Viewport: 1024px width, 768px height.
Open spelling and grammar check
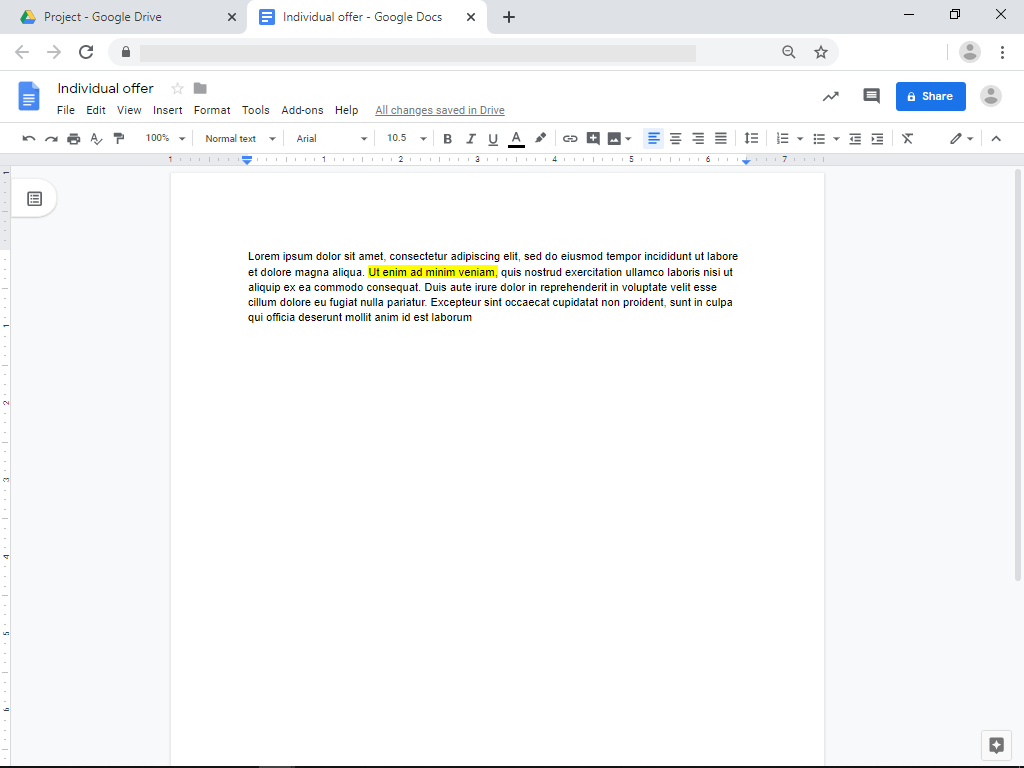(96, 138)
